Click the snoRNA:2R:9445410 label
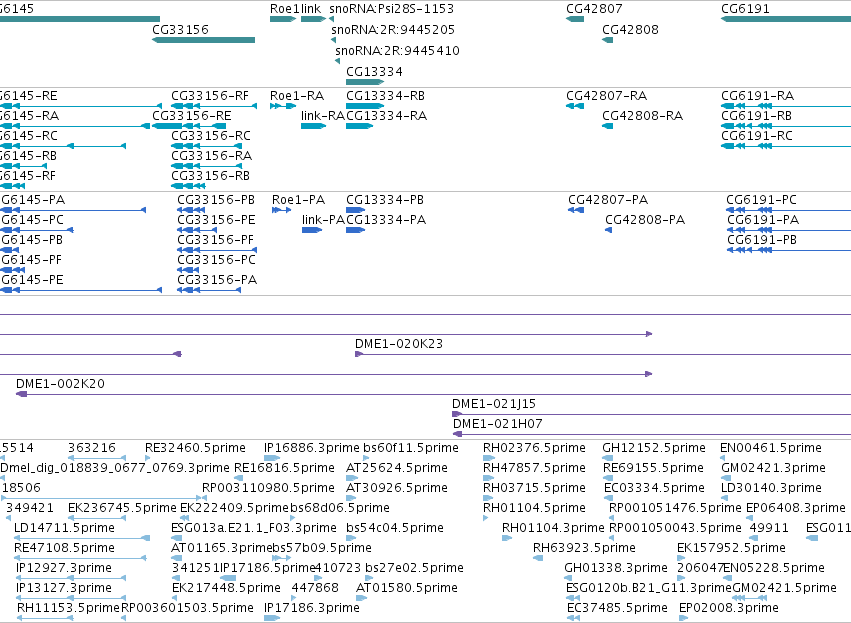This screenshot has height=623, width=851. click(397, 50)
